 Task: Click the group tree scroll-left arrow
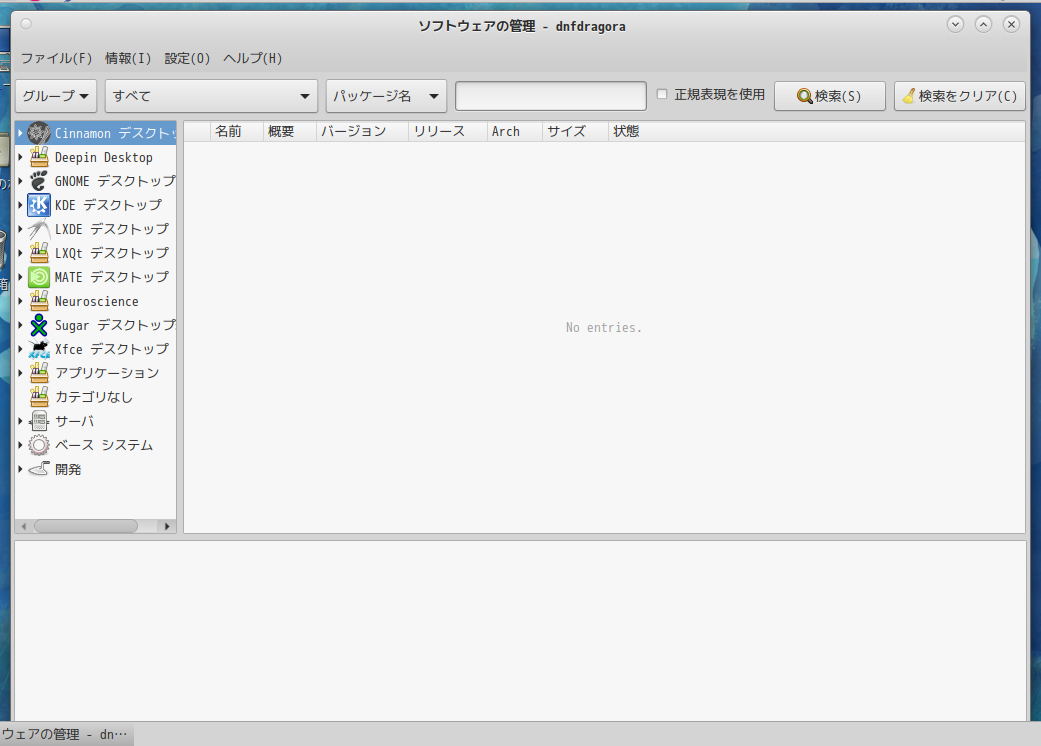click(x=24, y=526)
